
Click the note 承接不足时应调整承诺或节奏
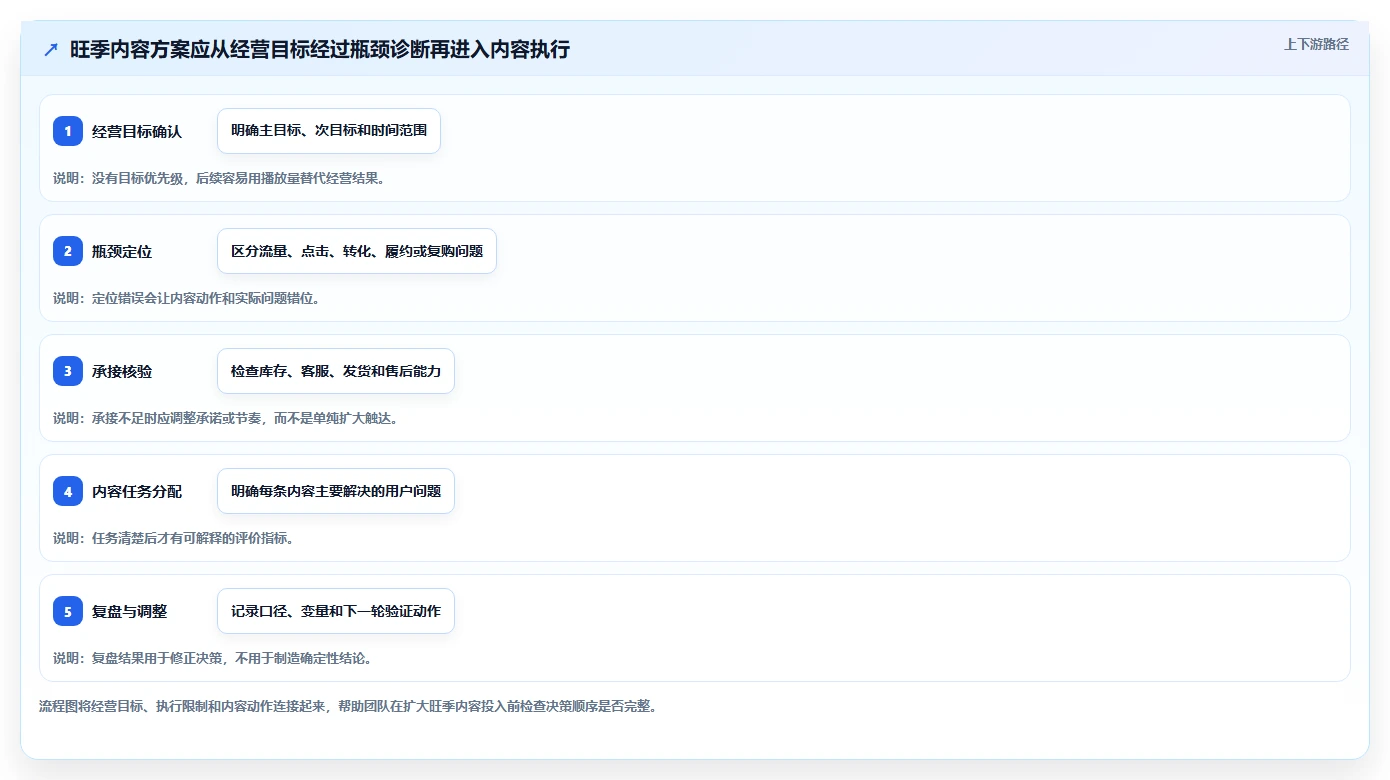point(226,418)
